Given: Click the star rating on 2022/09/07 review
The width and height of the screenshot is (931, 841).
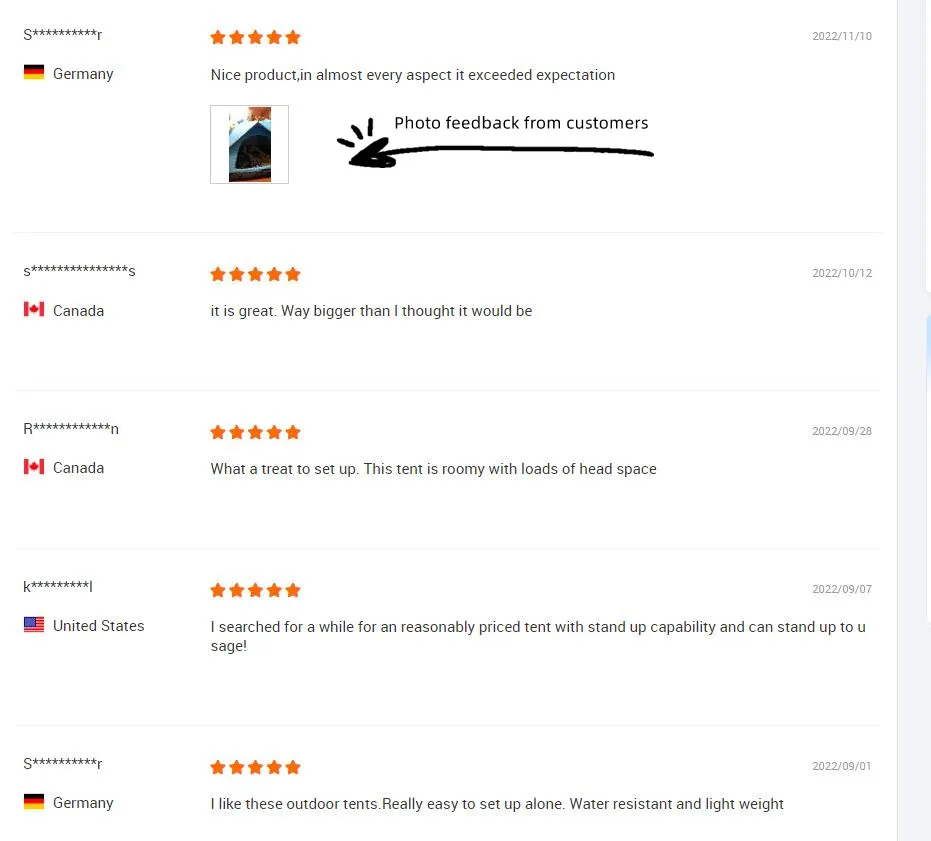Looking at the screenshot, I should (255, 590).
